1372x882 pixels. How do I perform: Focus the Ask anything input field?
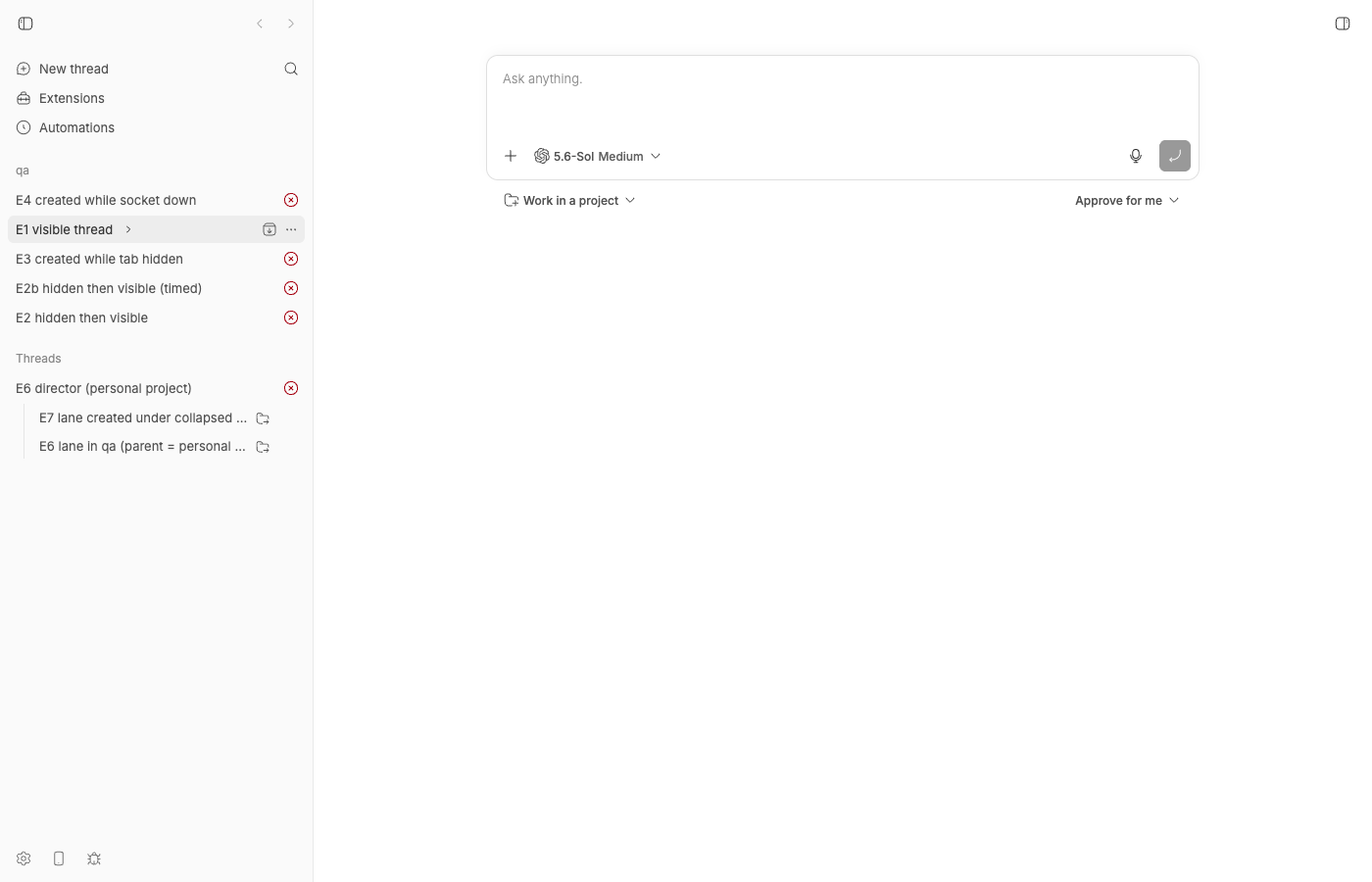(843, 95)
